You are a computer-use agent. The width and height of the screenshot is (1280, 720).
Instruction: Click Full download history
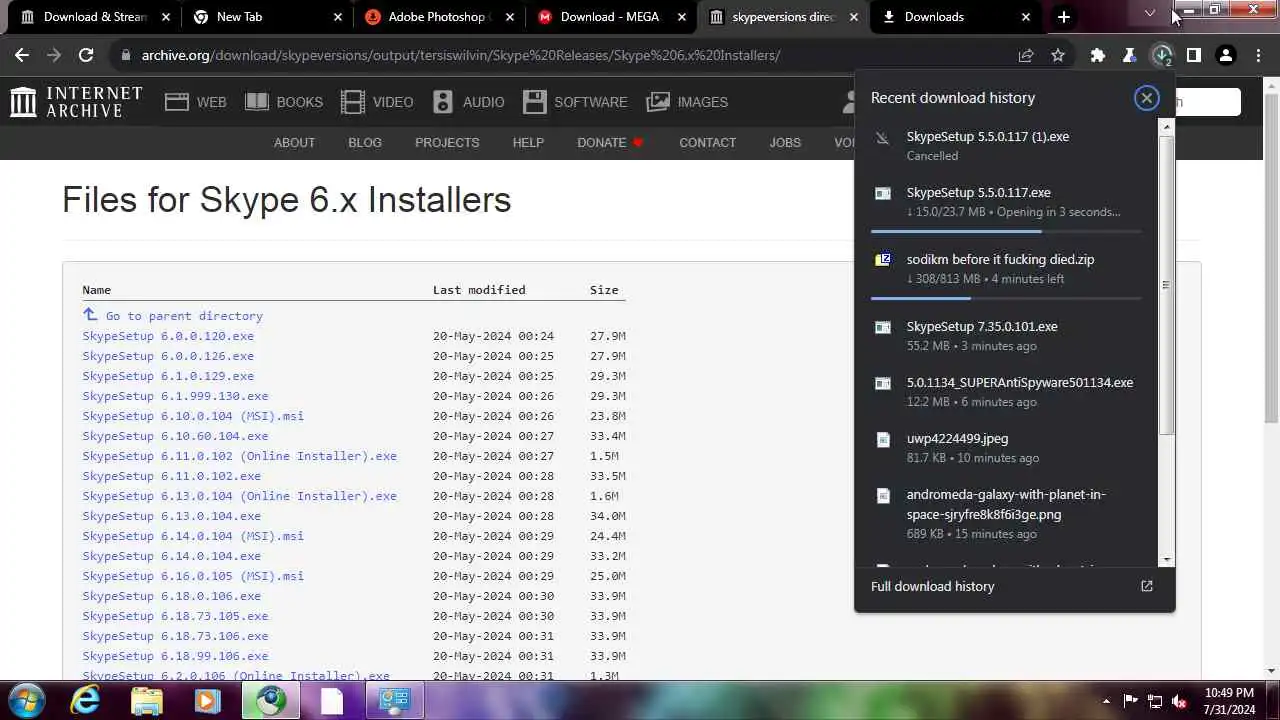932,586
